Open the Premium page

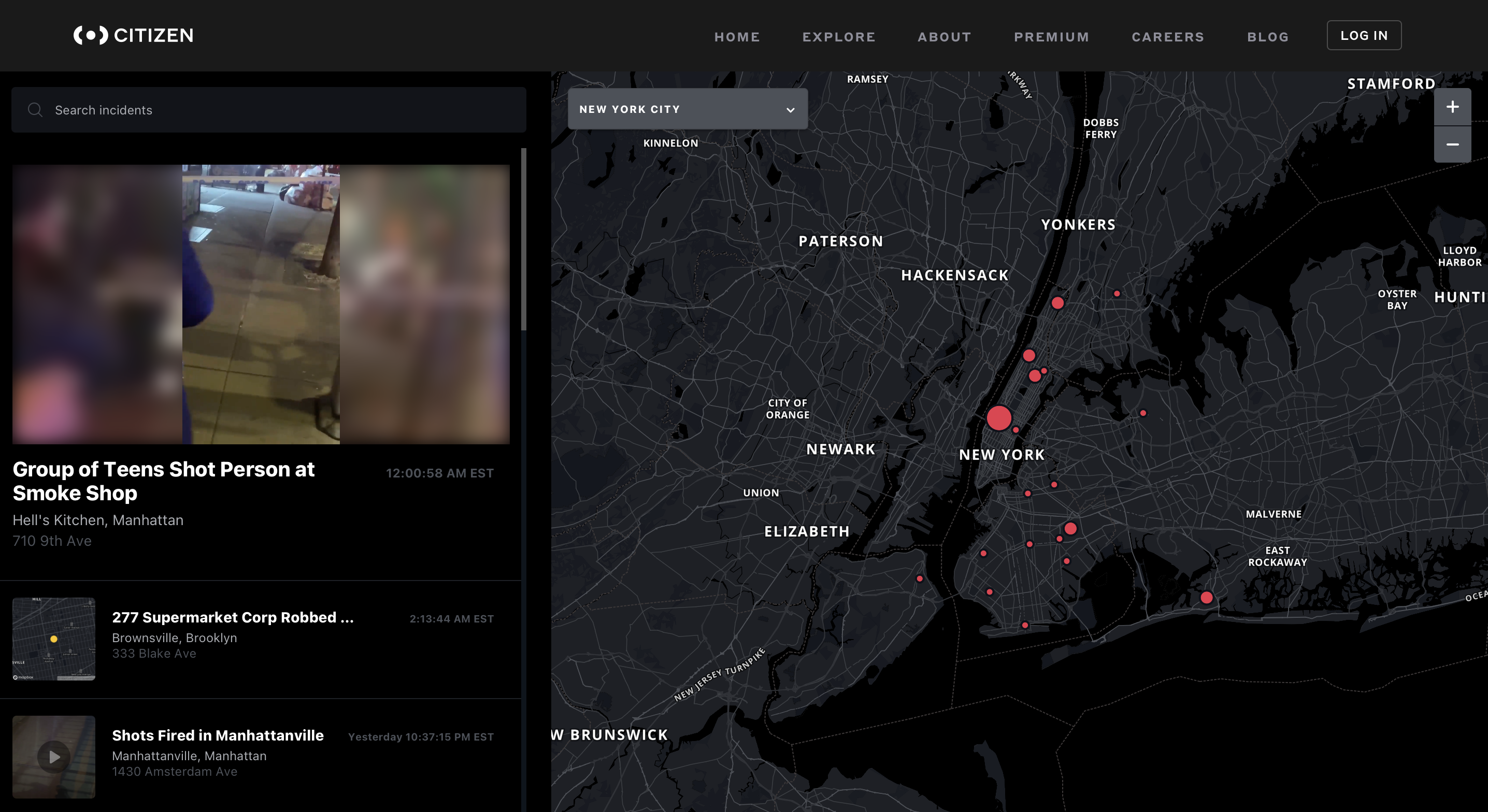tap(1051, 36)
